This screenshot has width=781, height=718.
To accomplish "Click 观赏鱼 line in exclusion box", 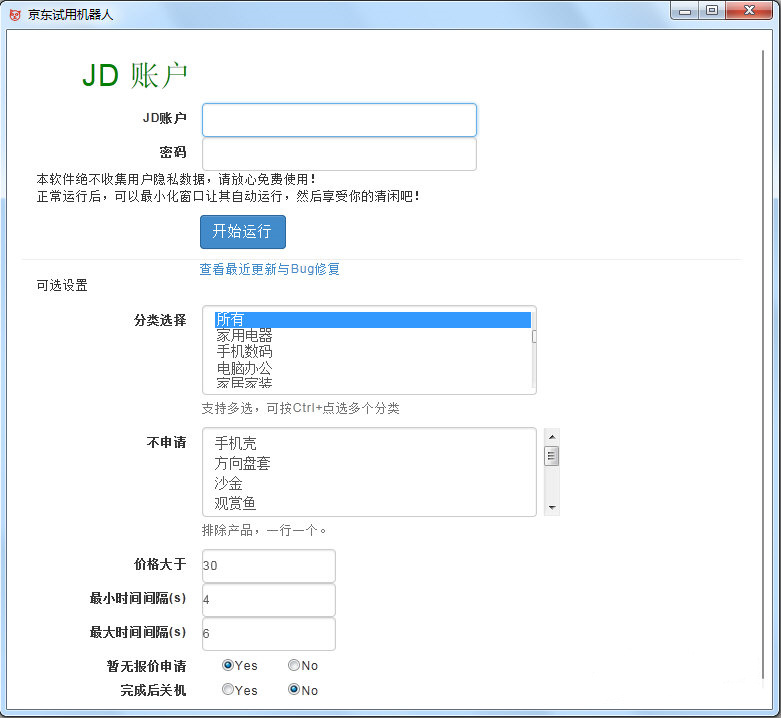I will click(x=235, y=503).
